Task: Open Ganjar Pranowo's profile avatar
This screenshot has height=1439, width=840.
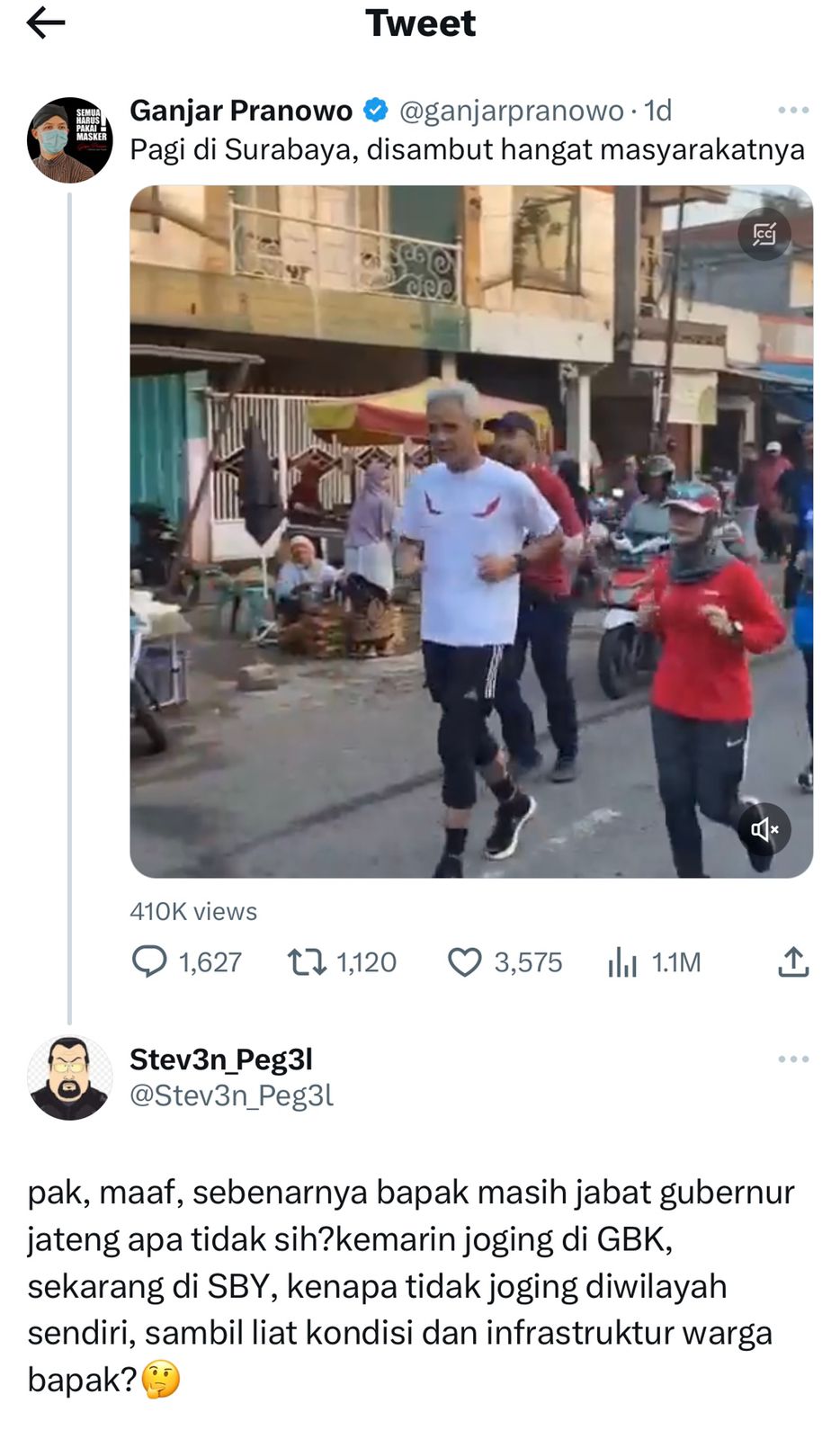Action: [69, 139]
